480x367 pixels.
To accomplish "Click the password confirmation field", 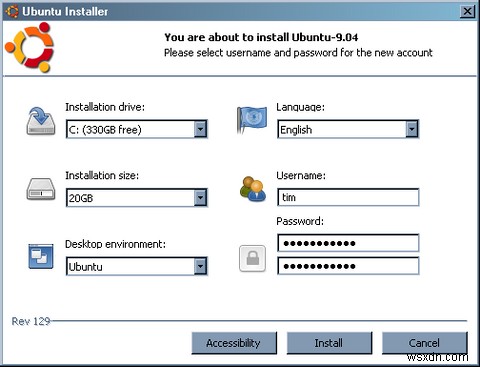I will (348, 266).
